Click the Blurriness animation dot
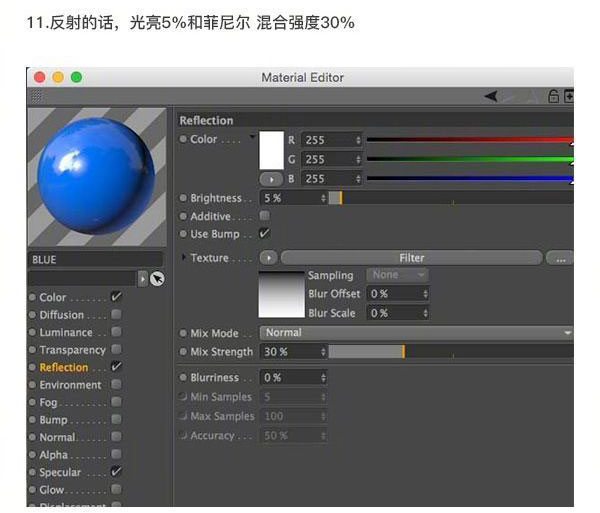Viewport: 600px width, 513px height. tap(183, 377)
